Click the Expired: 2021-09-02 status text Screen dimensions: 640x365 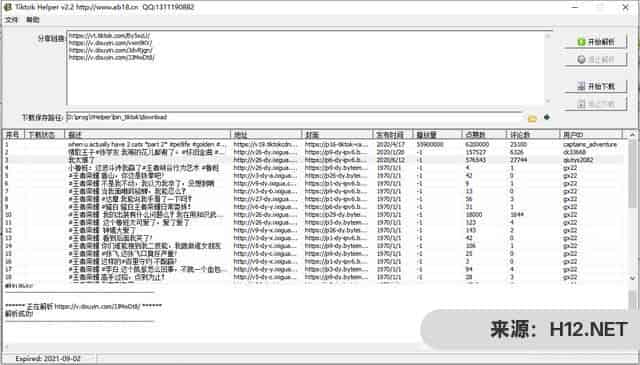(48, 358)
